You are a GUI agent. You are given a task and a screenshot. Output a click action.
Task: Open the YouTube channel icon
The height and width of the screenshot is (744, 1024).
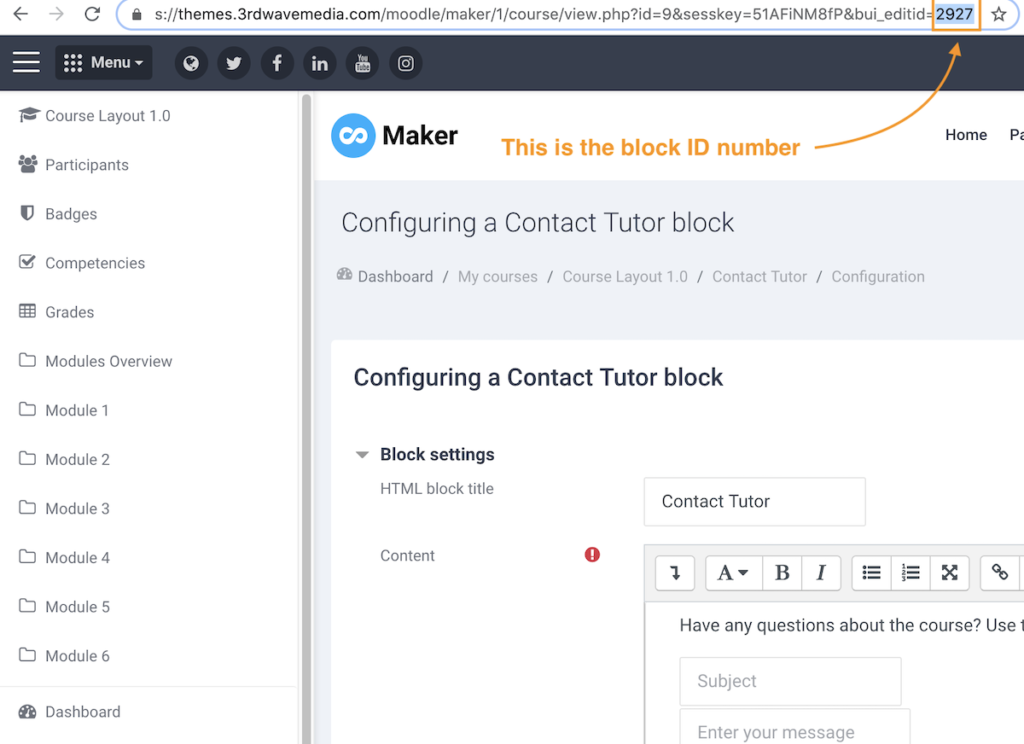(x=362, y=63)
